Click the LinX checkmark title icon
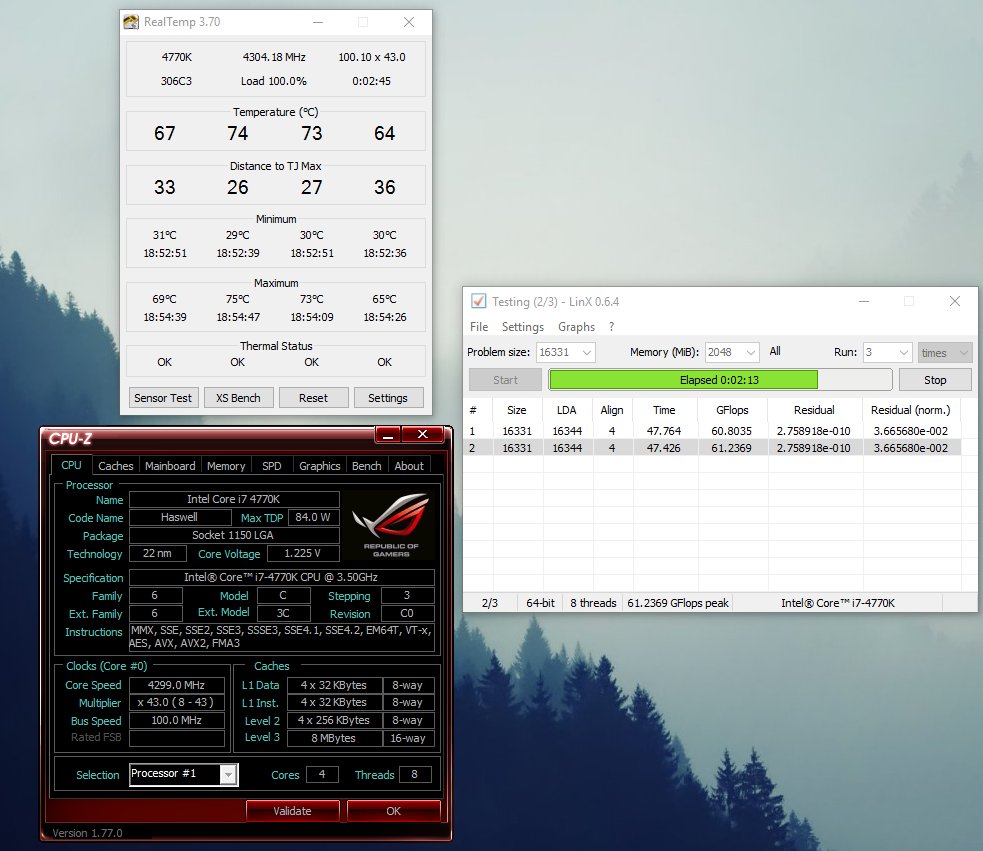 pos(478,301)
